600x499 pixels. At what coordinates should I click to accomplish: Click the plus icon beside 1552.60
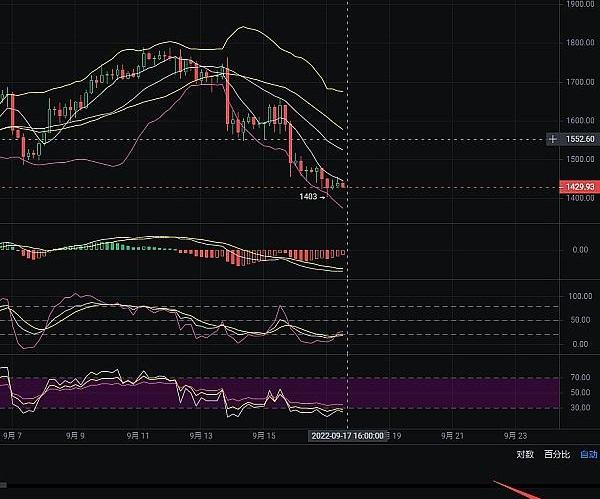point(553,140)
